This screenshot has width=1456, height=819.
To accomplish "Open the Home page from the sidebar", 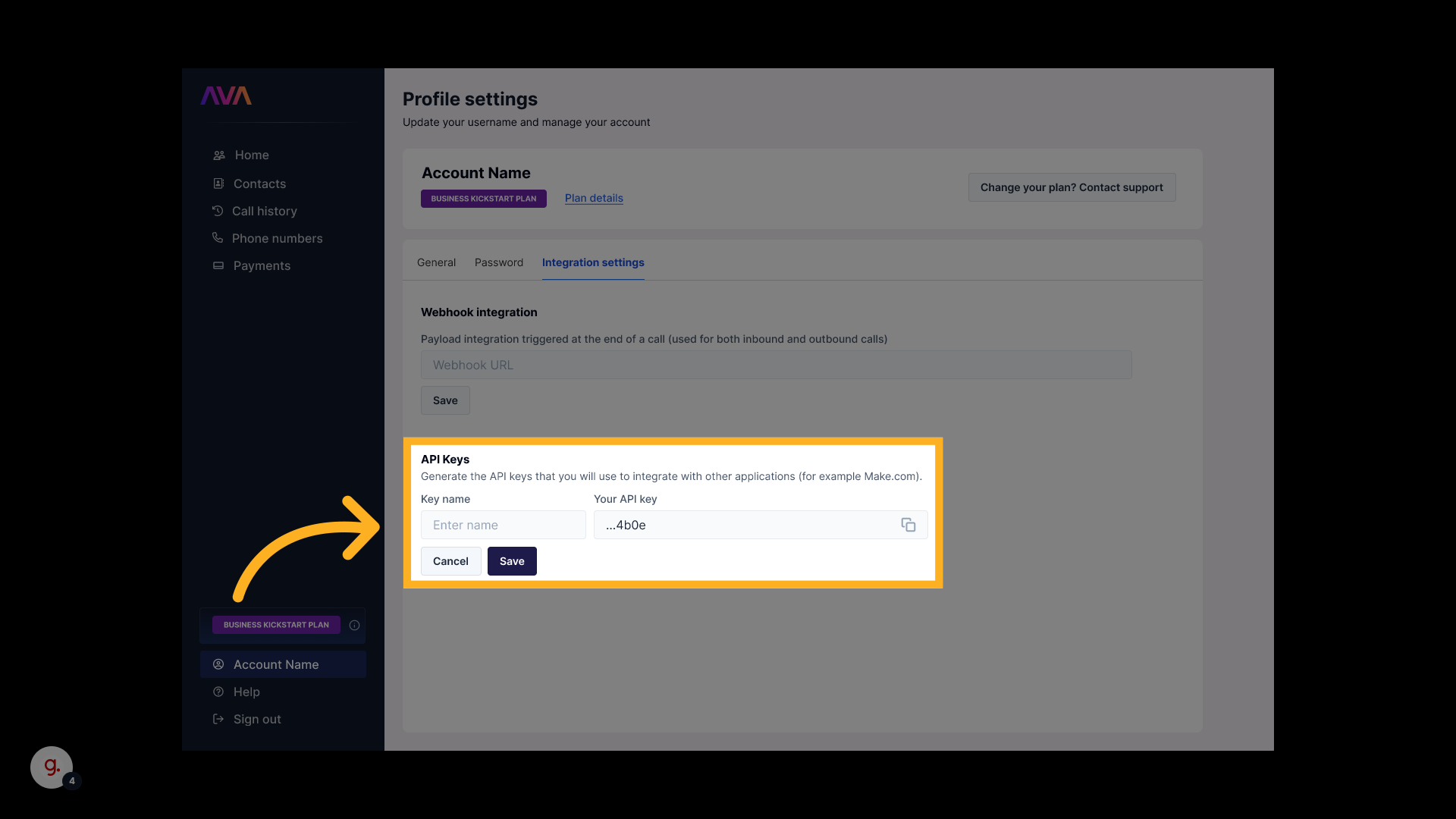I will [x=251, y=155].
